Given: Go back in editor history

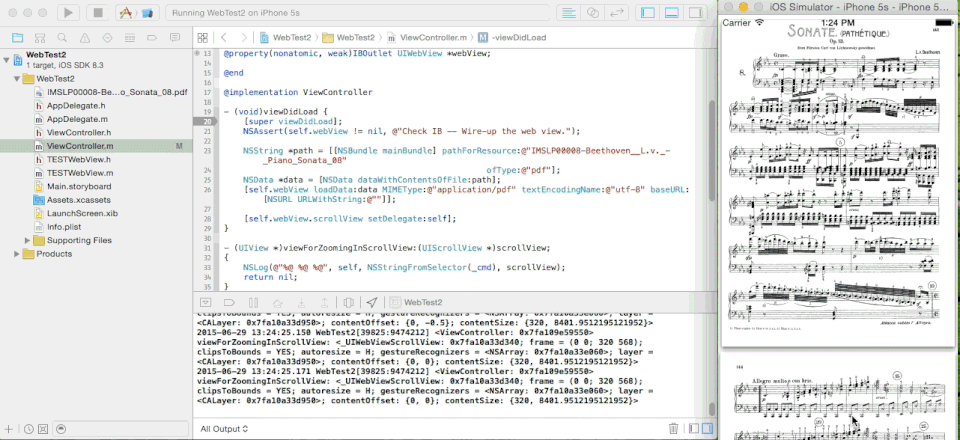Looking at the screenshot, I should tap(224, 37).
